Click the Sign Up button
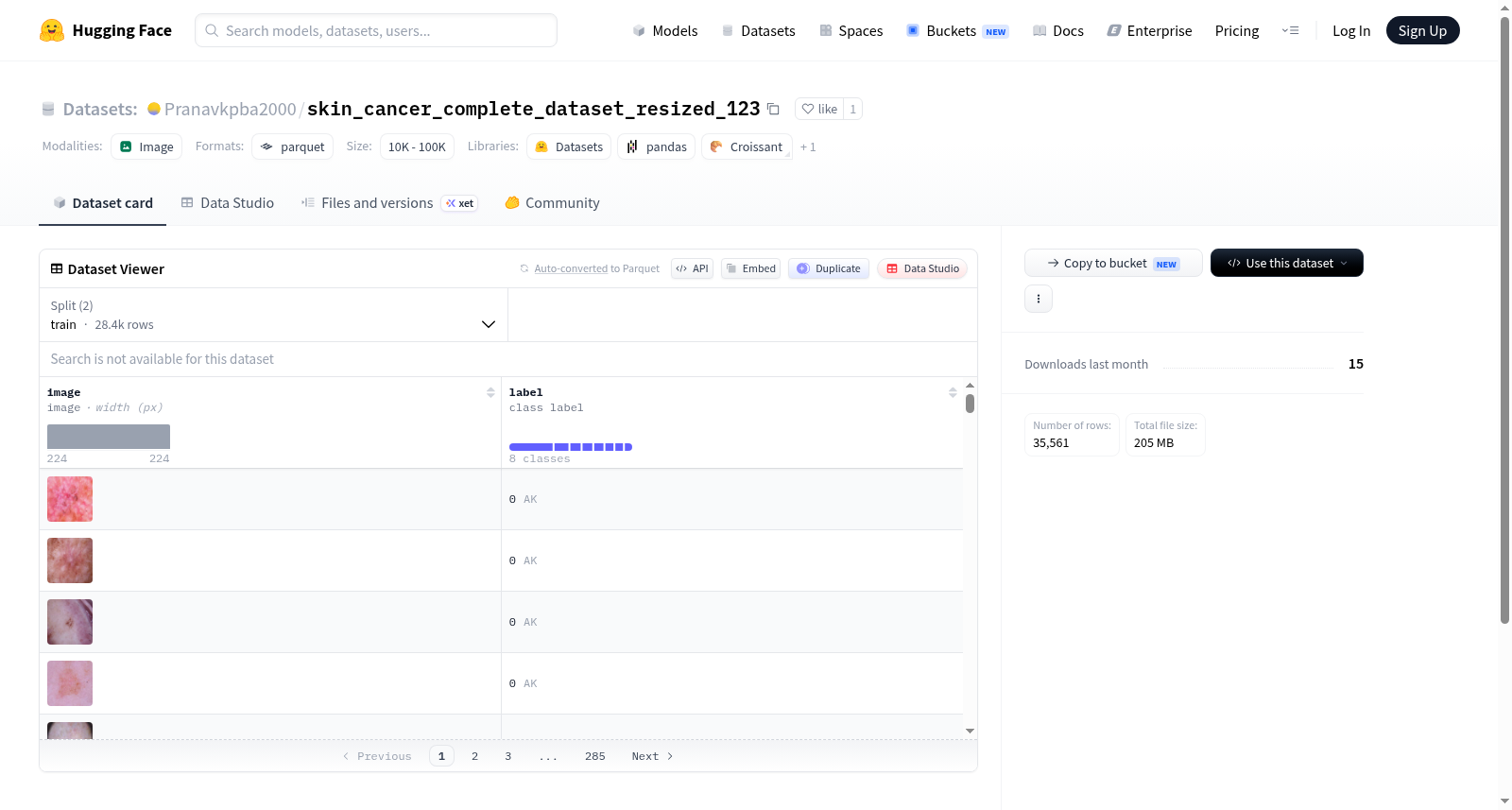 coord(1422,30)
